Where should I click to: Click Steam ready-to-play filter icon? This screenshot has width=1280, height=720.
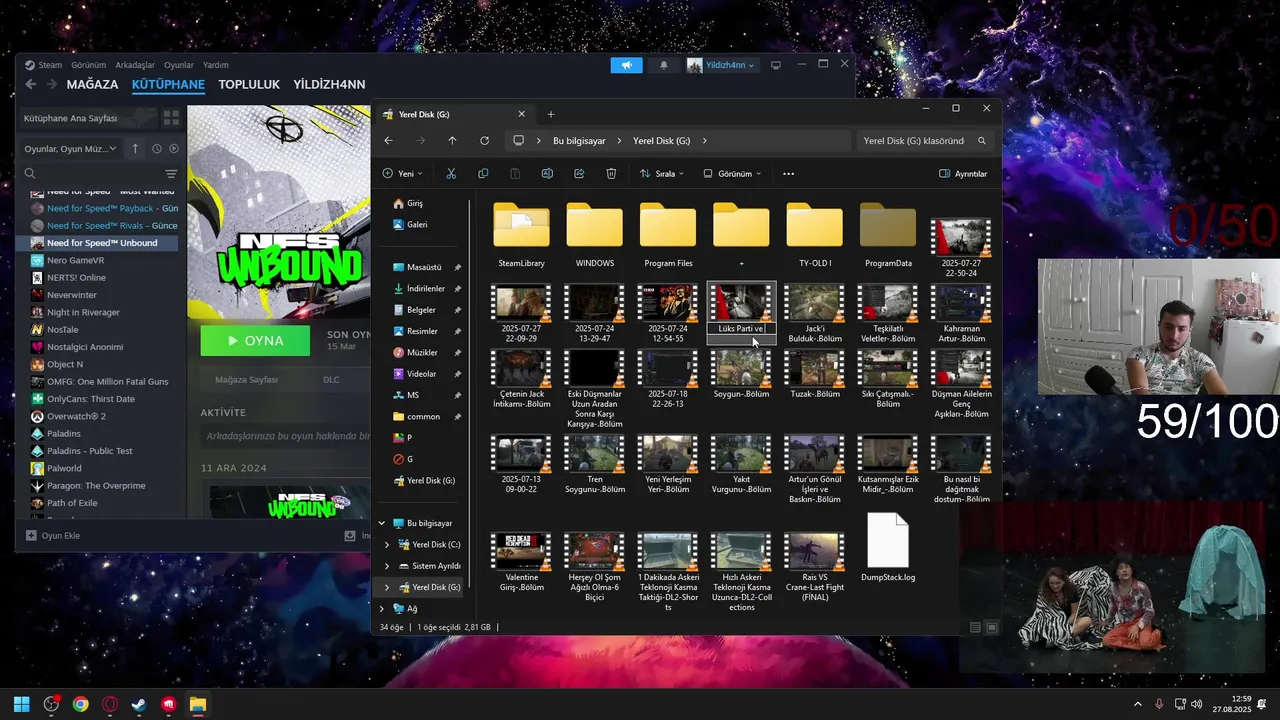tap(174, 148)
